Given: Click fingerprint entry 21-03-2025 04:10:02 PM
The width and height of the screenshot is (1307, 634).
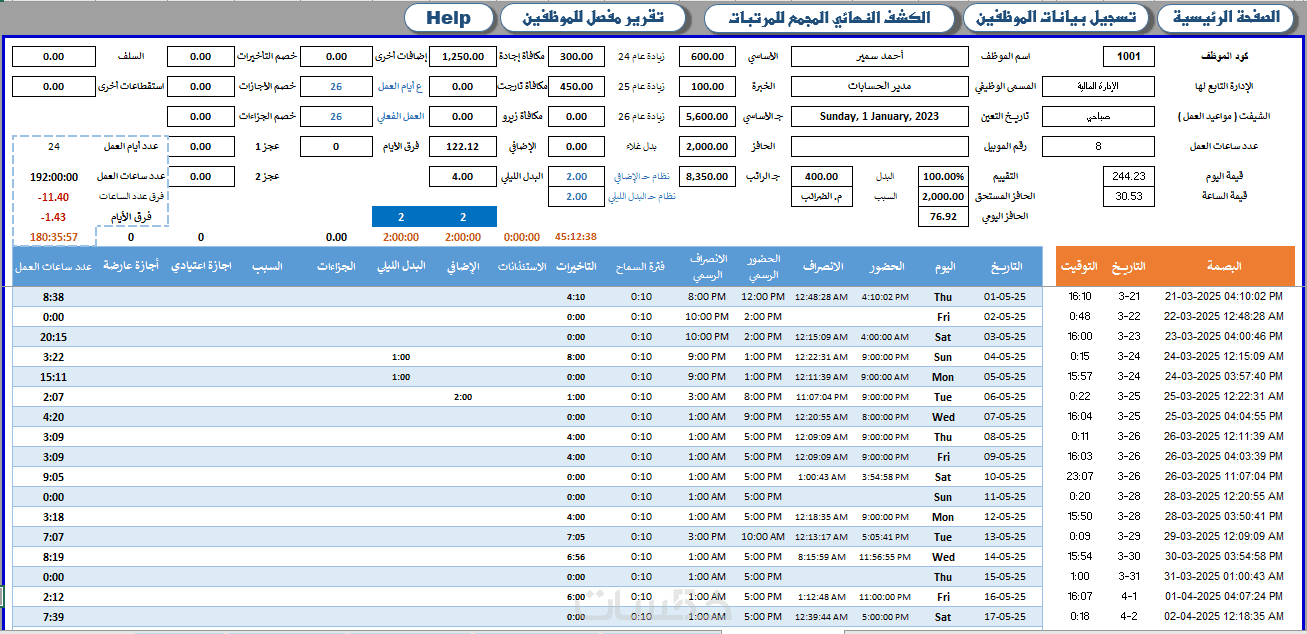Looking at the screenshot, I should (1224, 297).
